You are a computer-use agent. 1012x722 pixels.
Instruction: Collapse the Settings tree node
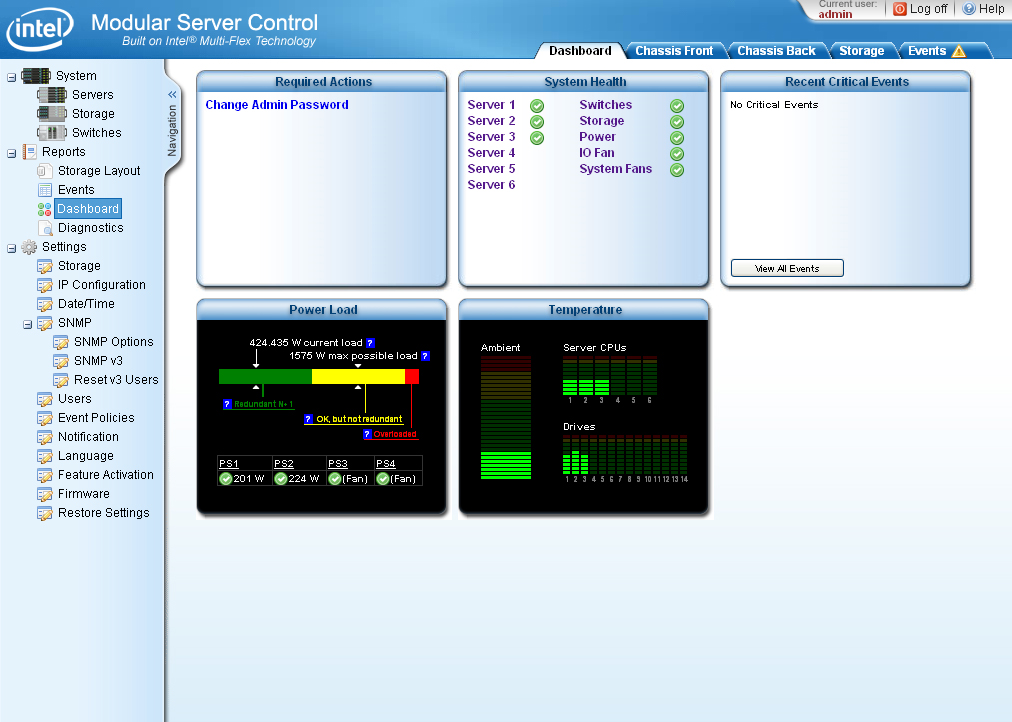[12, 248]
